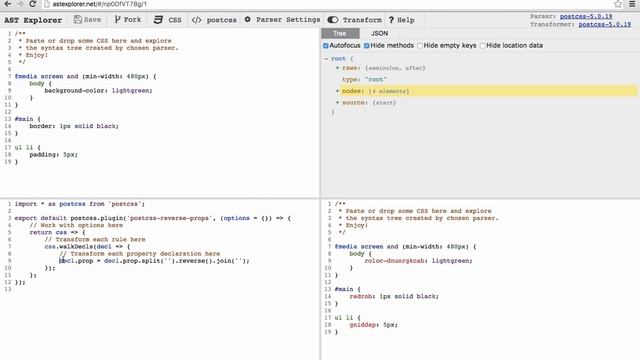Place cursor on the decl.prop reverse line
This screenshot has height=360, width=640.
click(154, 261)
